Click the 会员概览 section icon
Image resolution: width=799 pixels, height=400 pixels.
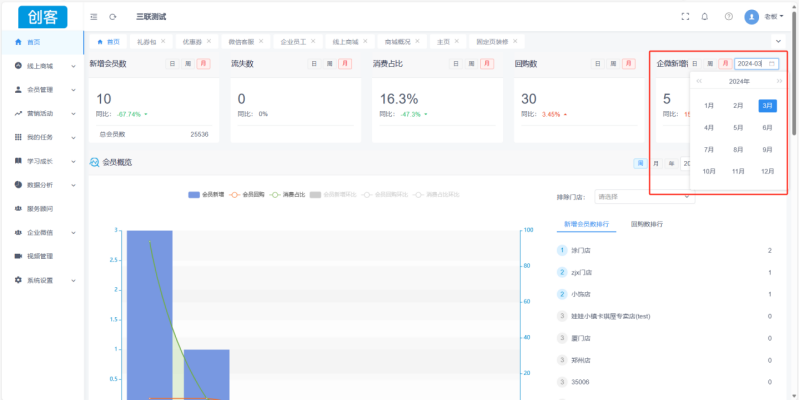coord(94,163)
